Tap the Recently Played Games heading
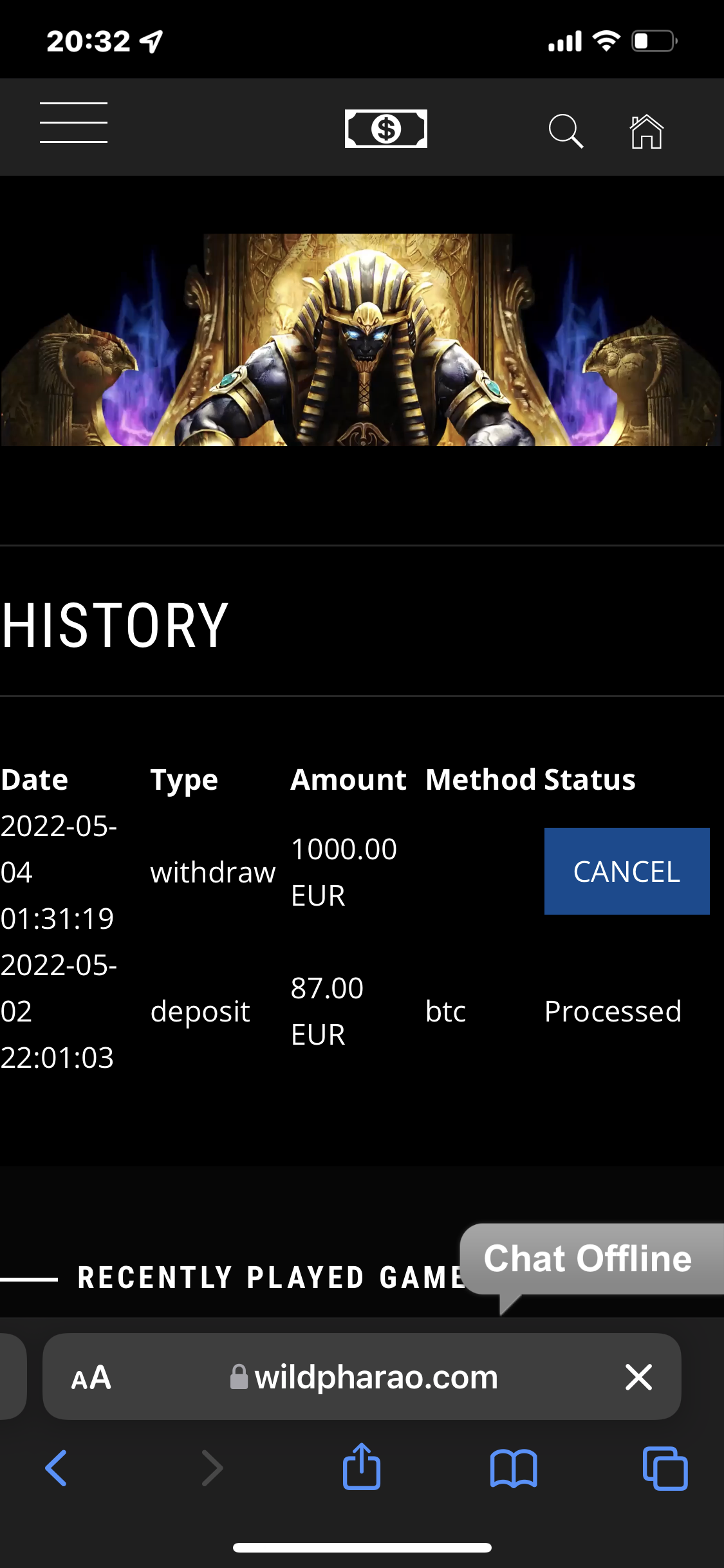 (x=270, y=1278)
